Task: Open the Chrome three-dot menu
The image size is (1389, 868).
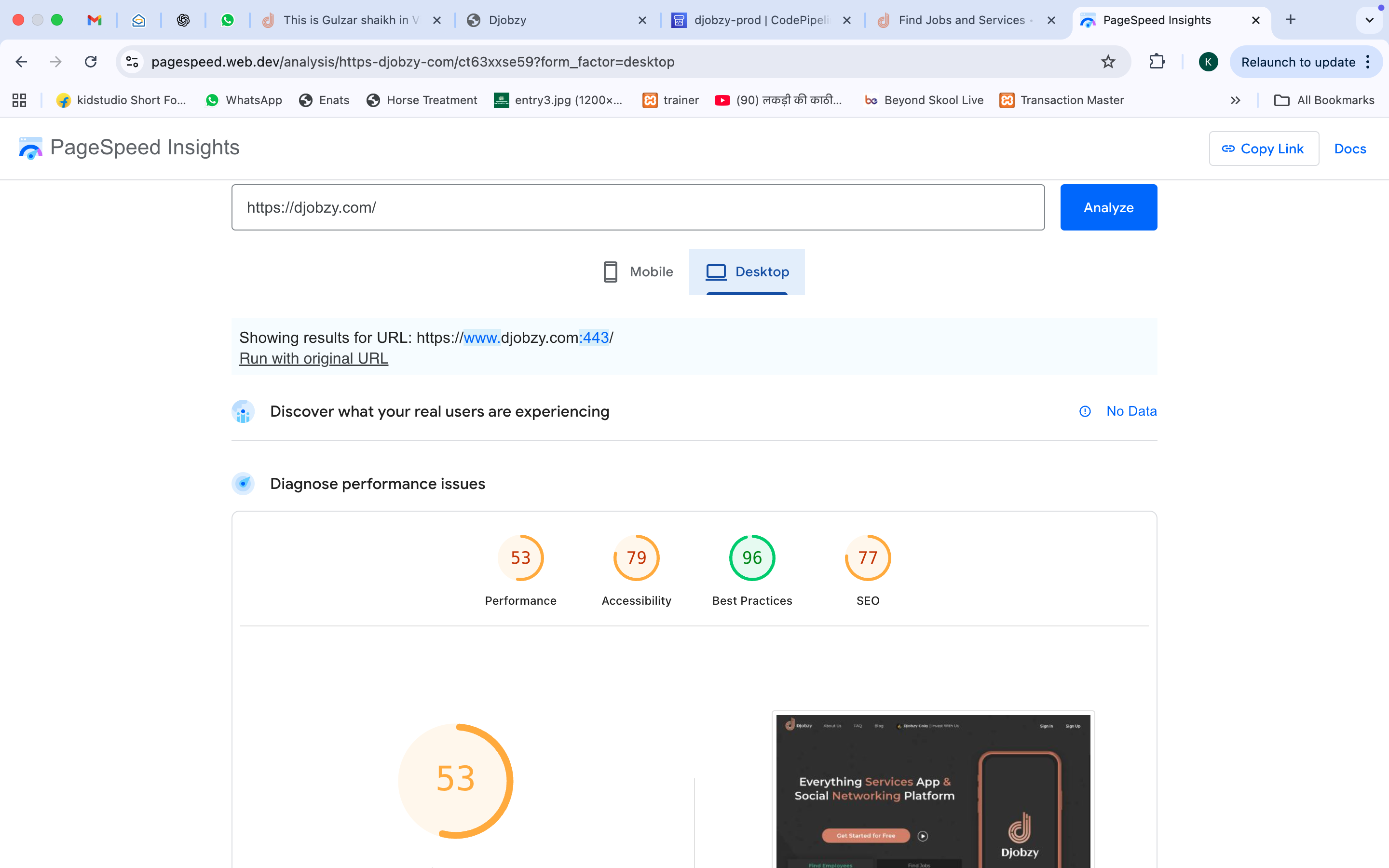Action: [x=1368, y=62]
